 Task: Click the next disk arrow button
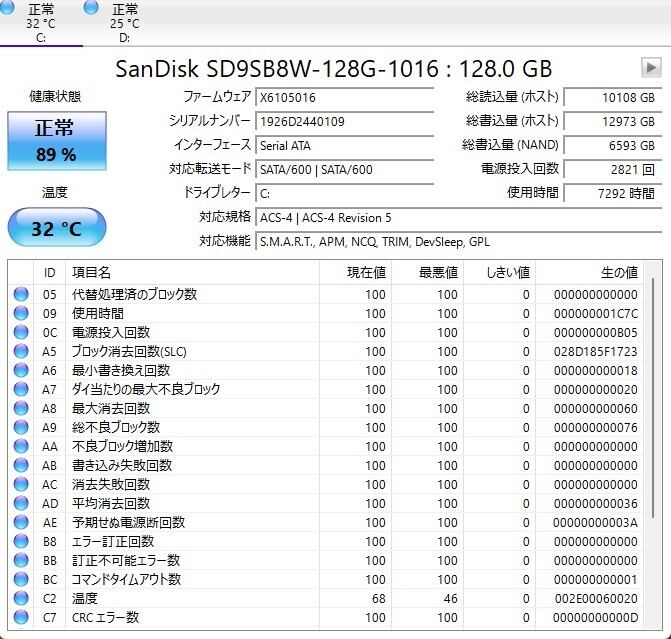coord(651,68)
